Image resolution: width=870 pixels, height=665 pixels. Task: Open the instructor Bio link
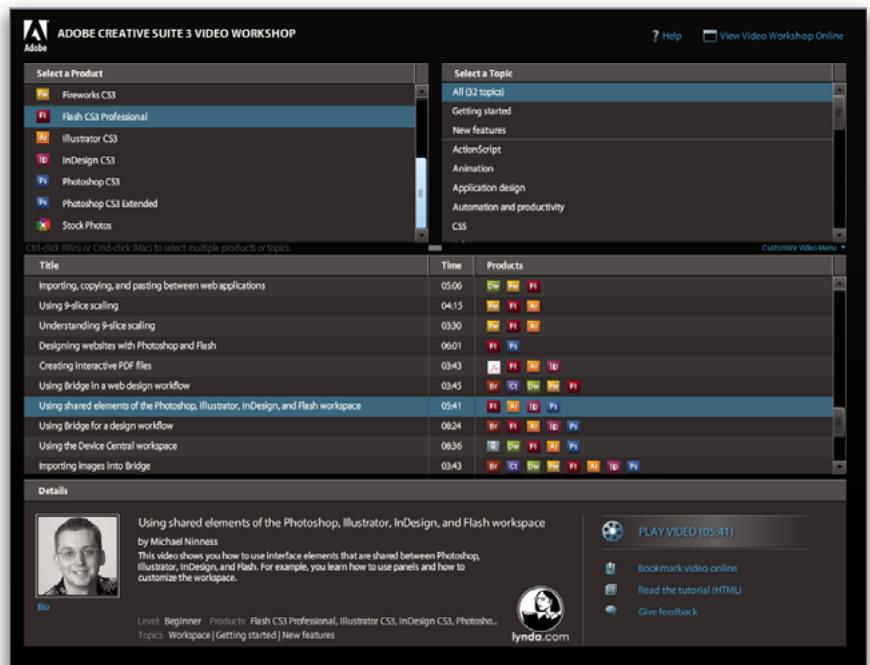pyautogui.click(x=43, y=607)
